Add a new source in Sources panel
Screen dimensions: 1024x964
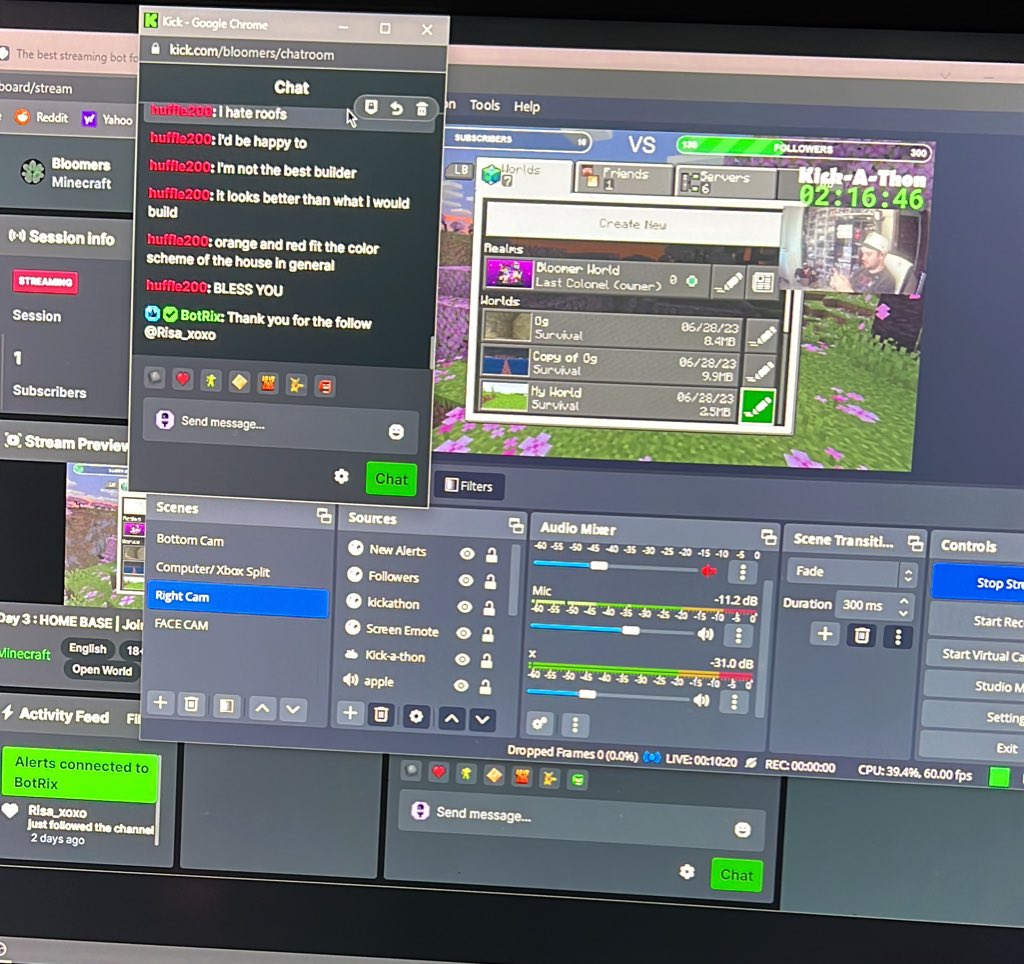tap(350, 712)
